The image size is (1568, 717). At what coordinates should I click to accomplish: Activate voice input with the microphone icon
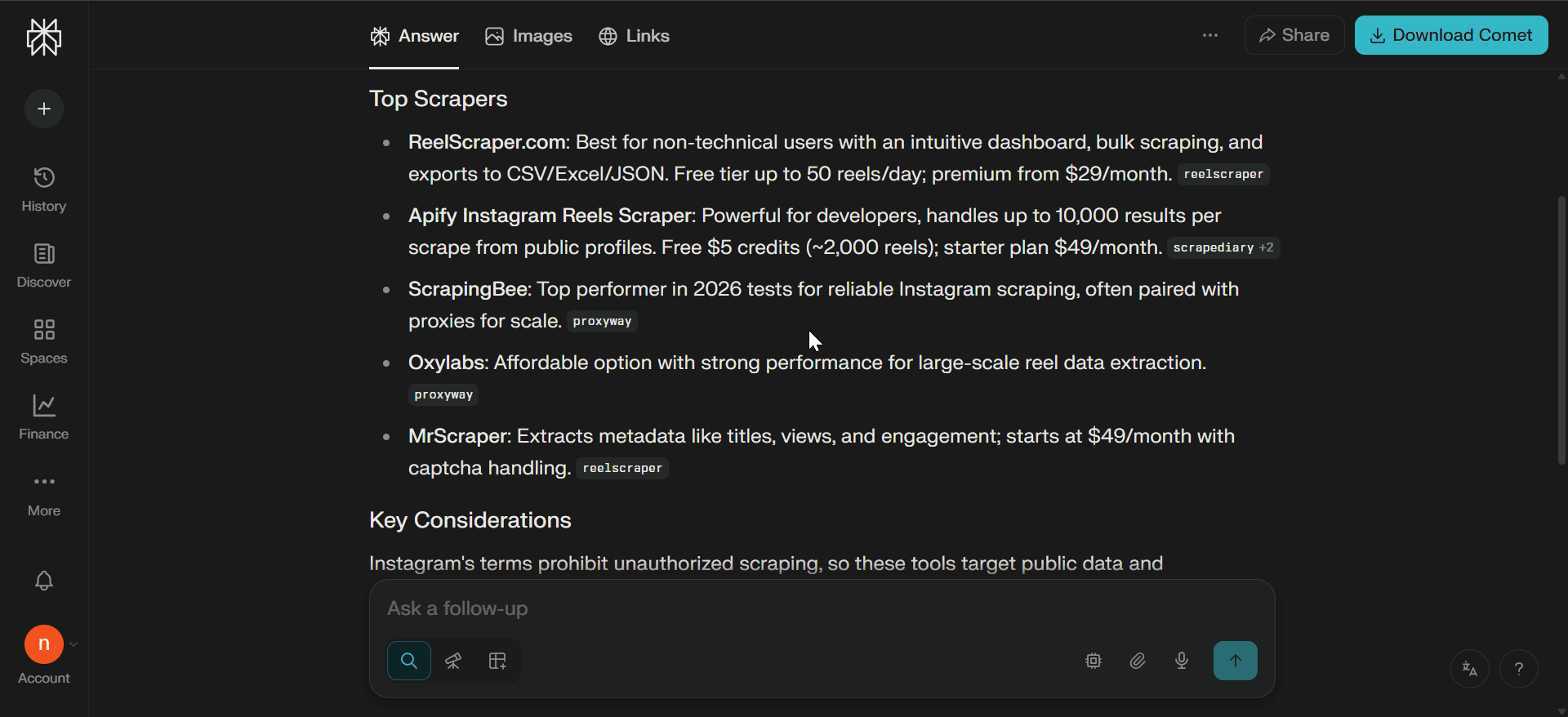[1182, 661]
